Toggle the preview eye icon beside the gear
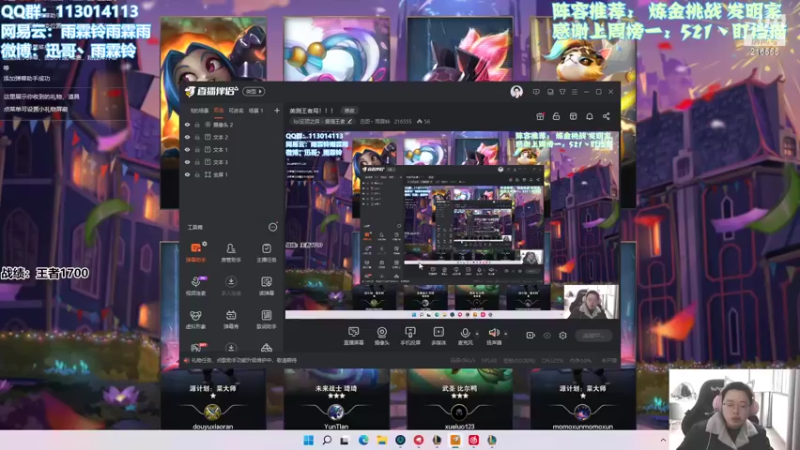 [547, 335]
